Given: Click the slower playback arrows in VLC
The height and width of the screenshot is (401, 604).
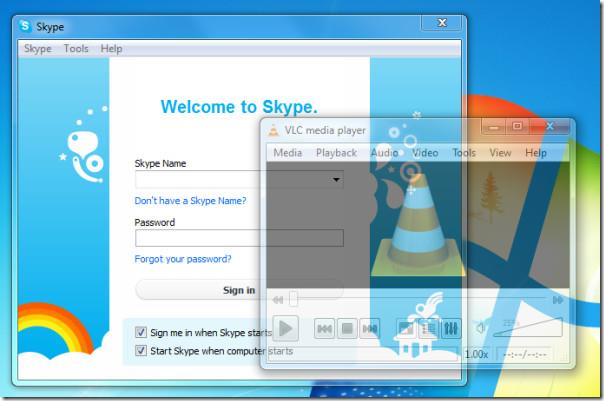Looking at the screenshot, I should pos(278,300).
